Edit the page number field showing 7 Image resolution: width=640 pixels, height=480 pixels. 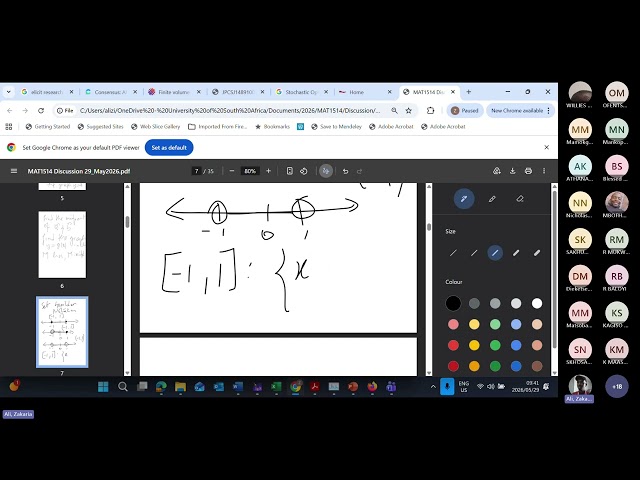(197, 171)
